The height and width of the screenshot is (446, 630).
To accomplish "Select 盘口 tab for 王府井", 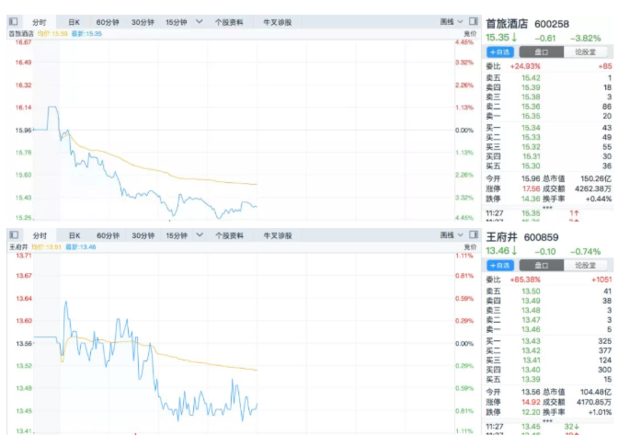I will pos(541,265).
